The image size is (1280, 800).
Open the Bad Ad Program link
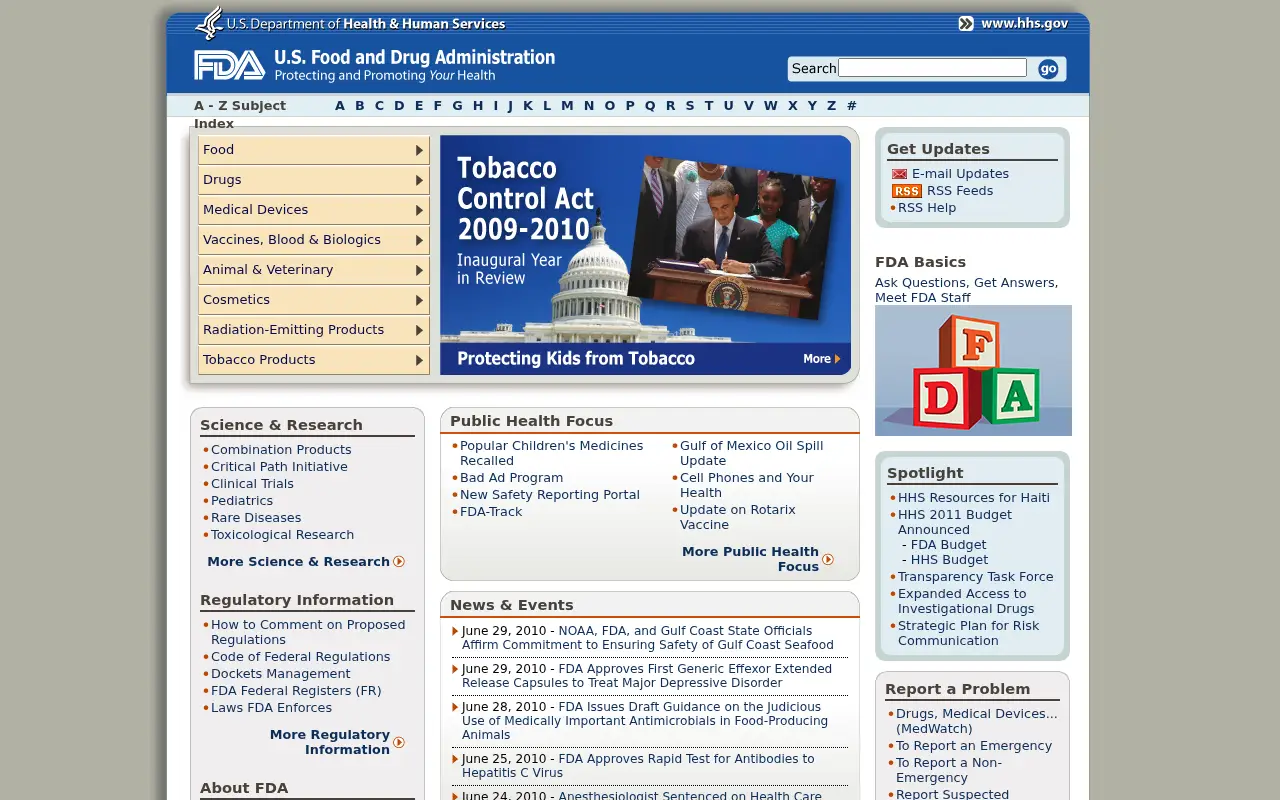511,478
